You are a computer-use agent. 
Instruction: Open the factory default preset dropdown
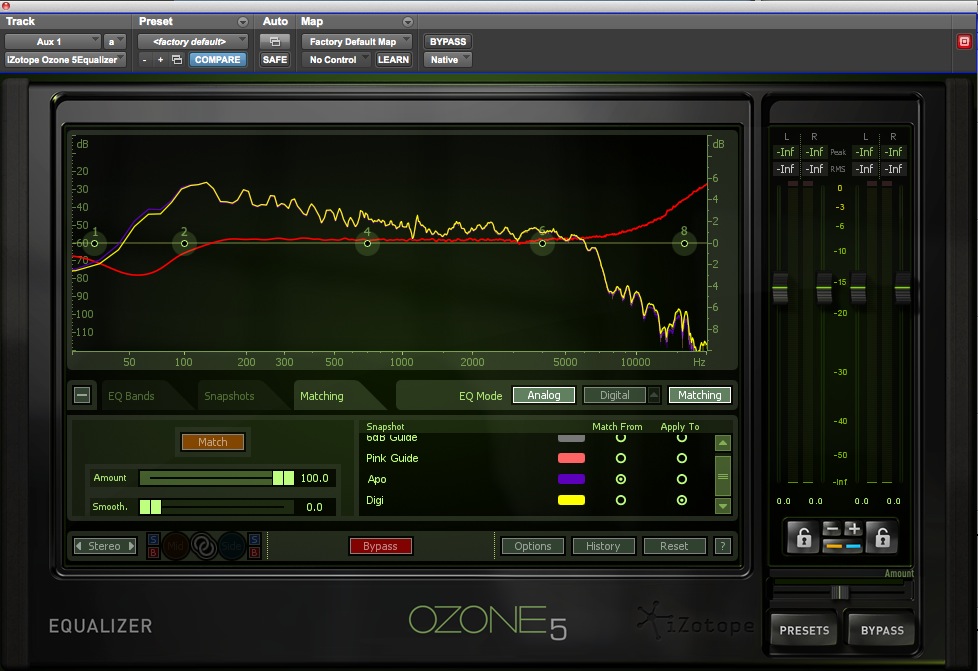pyautogui.click(x=193, y=42)
